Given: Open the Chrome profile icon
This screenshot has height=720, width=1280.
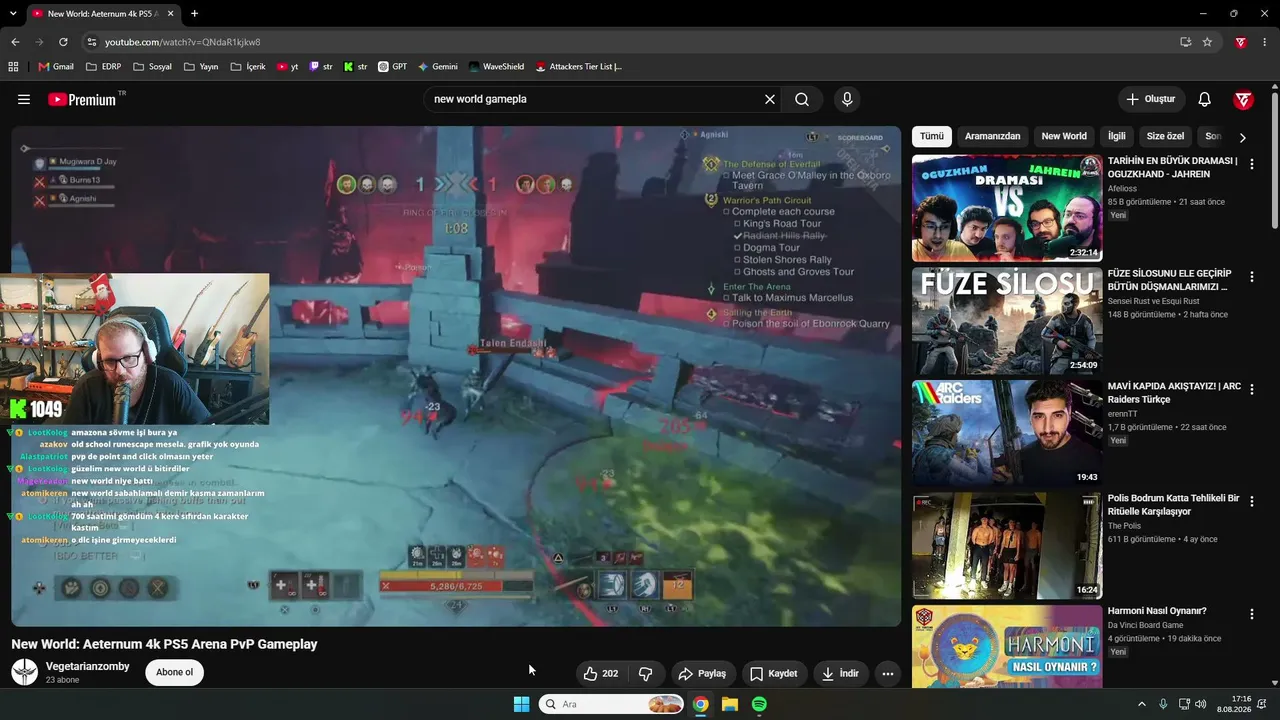Looking at the screenshot, I should click(x=1241, y=42).
